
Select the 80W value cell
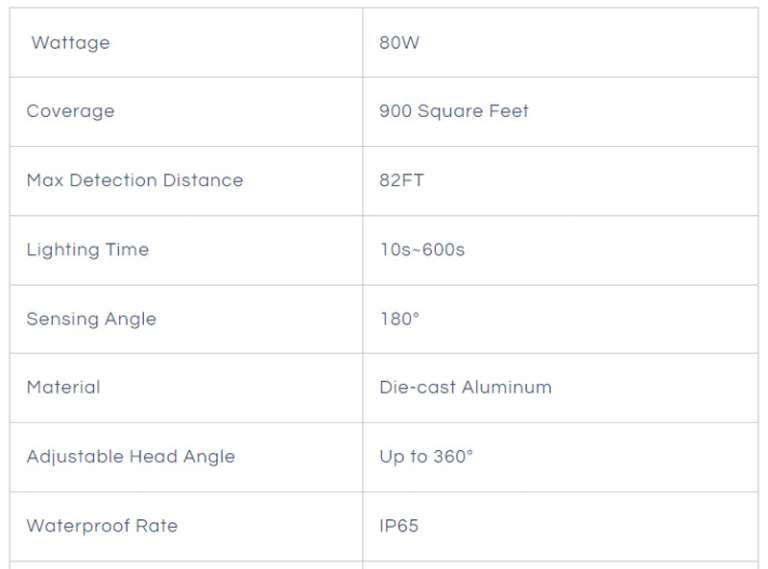pyautogui.click(x=399, y=43)
